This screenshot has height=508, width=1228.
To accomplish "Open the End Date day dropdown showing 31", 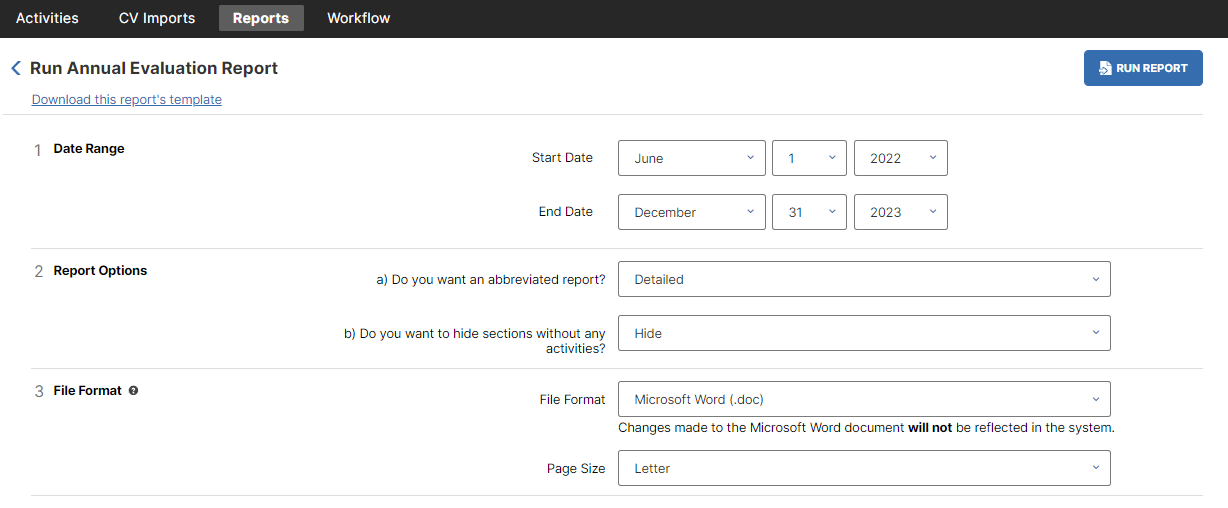I will 810,212.
